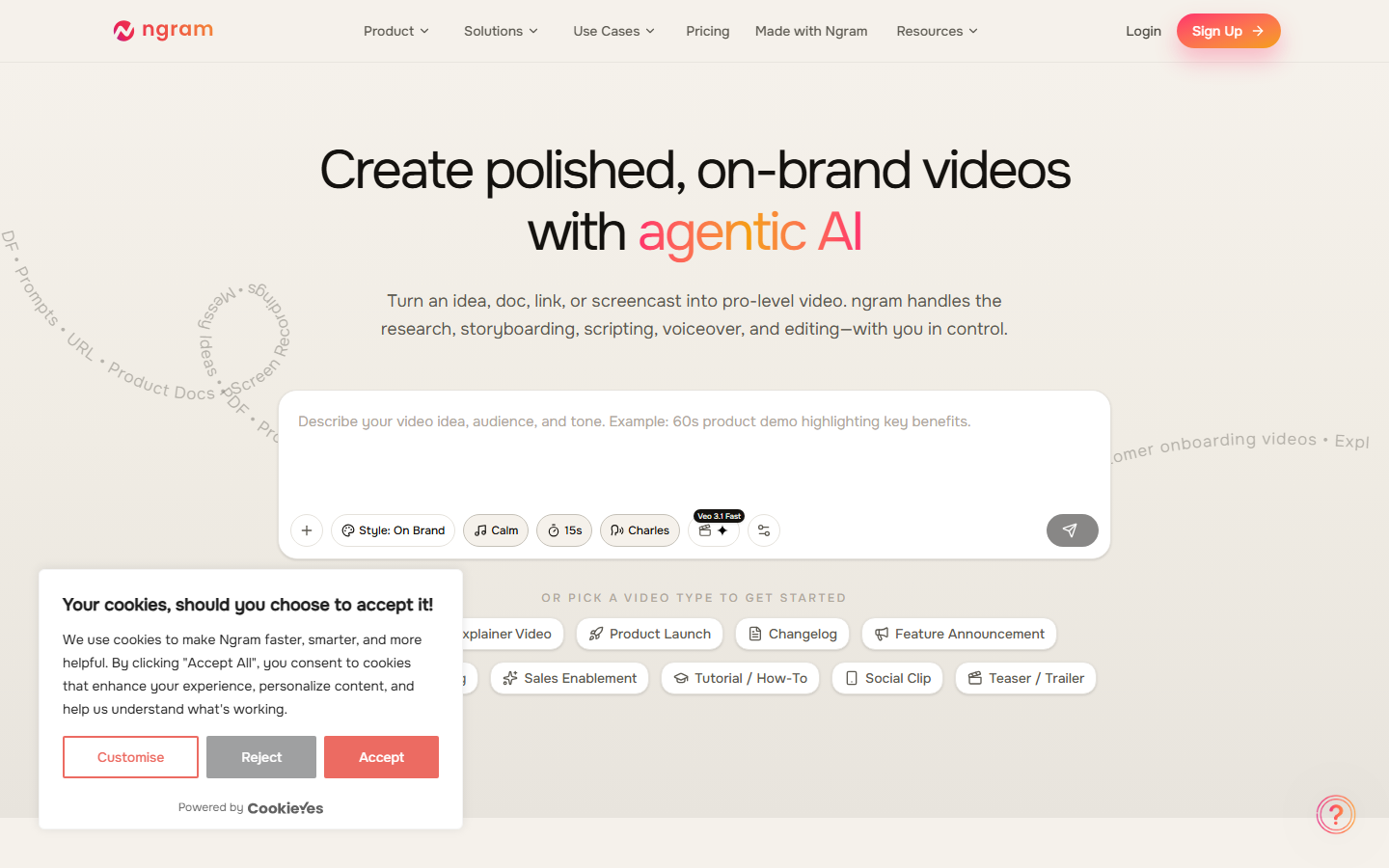Toggle the Style: On Brand chip

click(x=393, y=530)
